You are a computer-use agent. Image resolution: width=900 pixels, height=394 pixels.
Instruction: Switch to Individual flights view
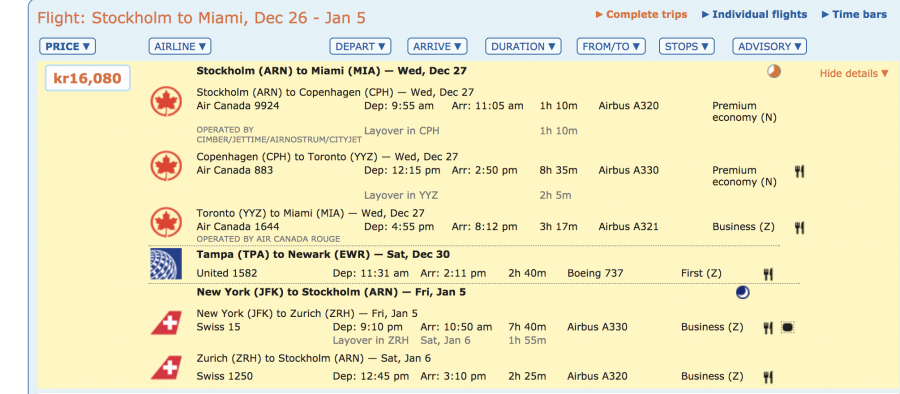[754, 14]
